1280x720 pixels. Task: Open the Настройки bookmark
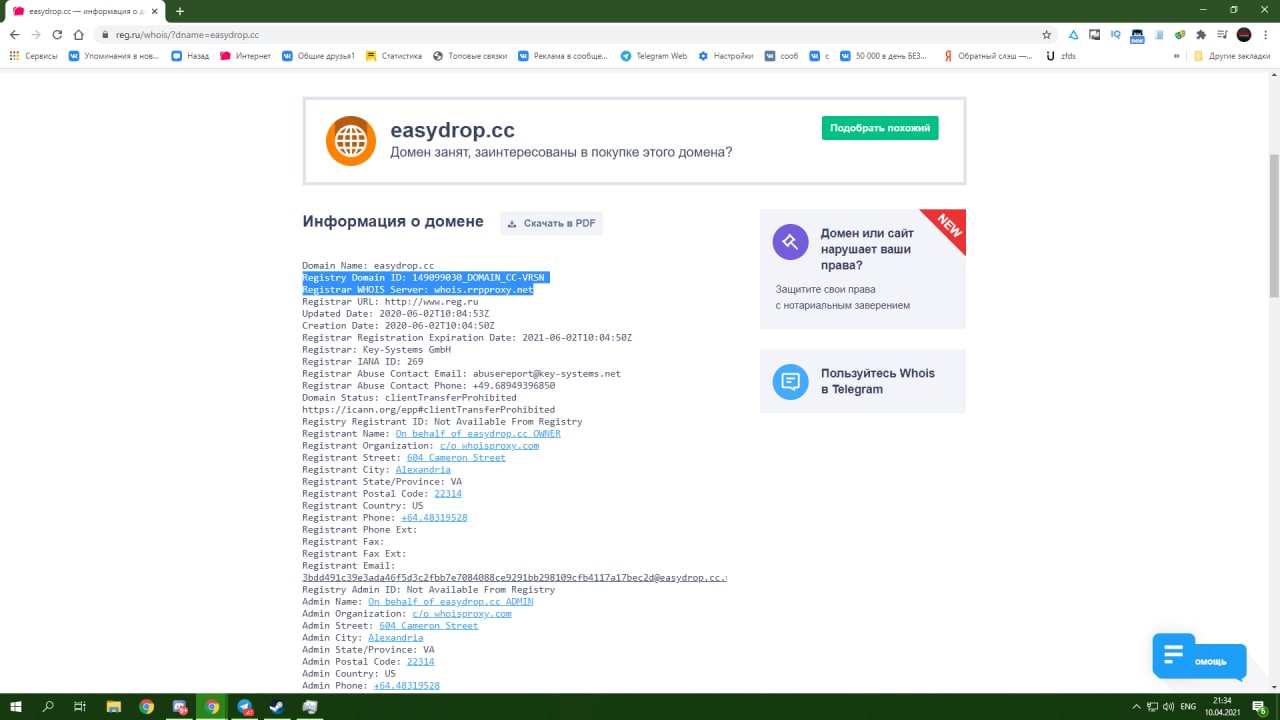(726, 56)
